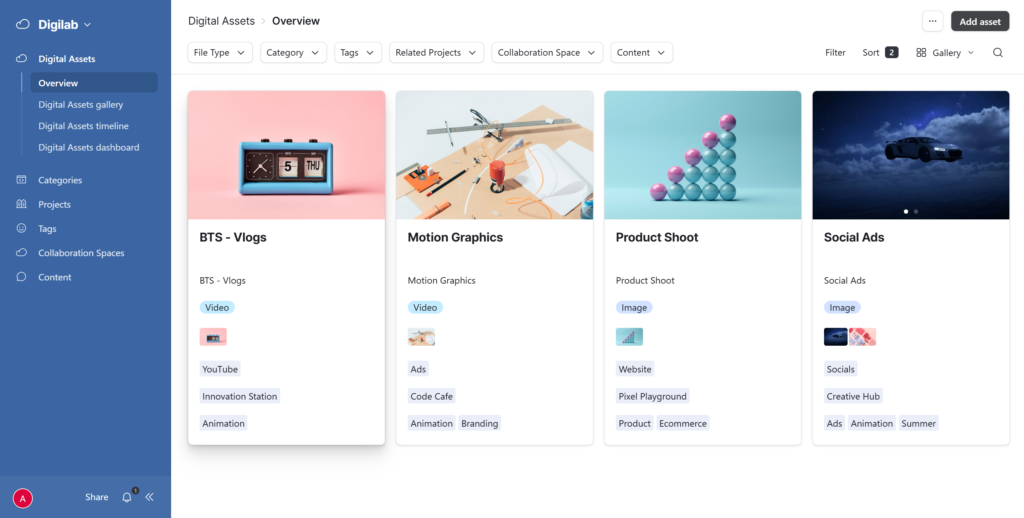Click the Innovation Station chip
This screenshot has height=518, width=1024.
pos(240,396)
